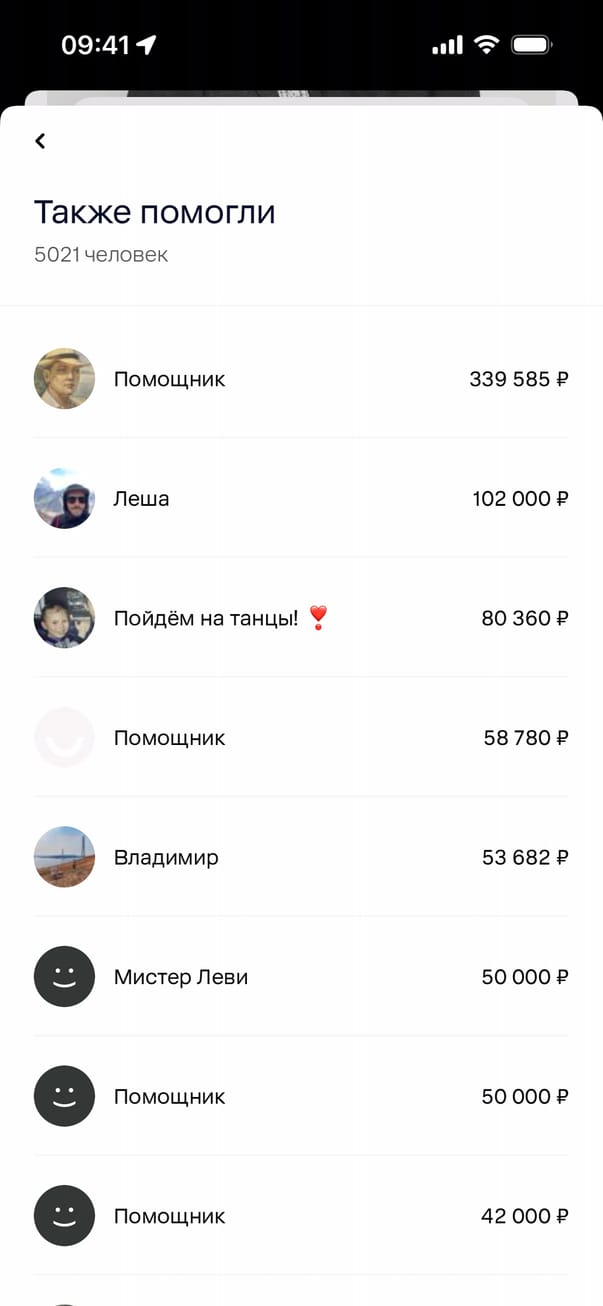The height and width of the screenshot is (1306, 603).
Task: Tap Леша's profile photo
Action: 64,498
